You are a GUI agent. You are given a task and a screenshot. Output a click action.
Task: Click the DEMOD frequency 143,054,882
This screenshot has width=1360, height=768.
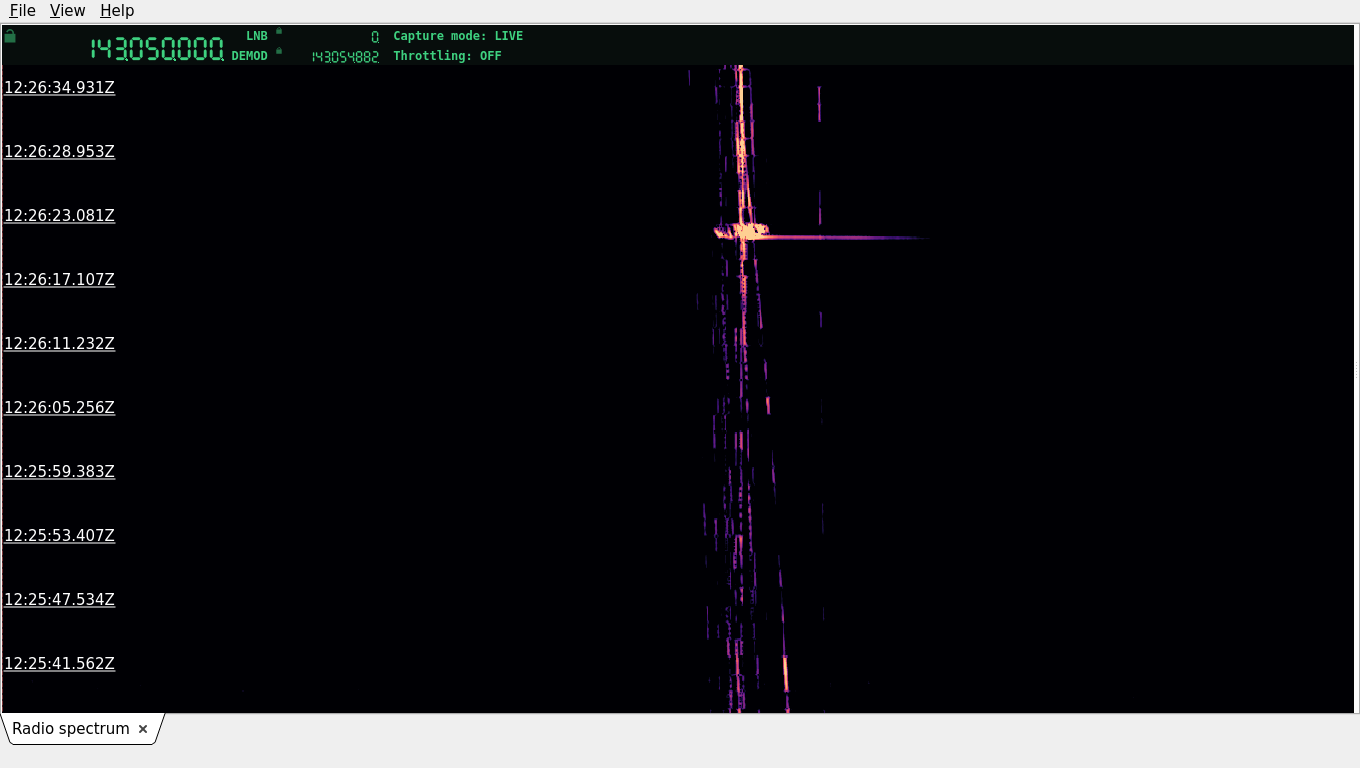coord(345,57)
